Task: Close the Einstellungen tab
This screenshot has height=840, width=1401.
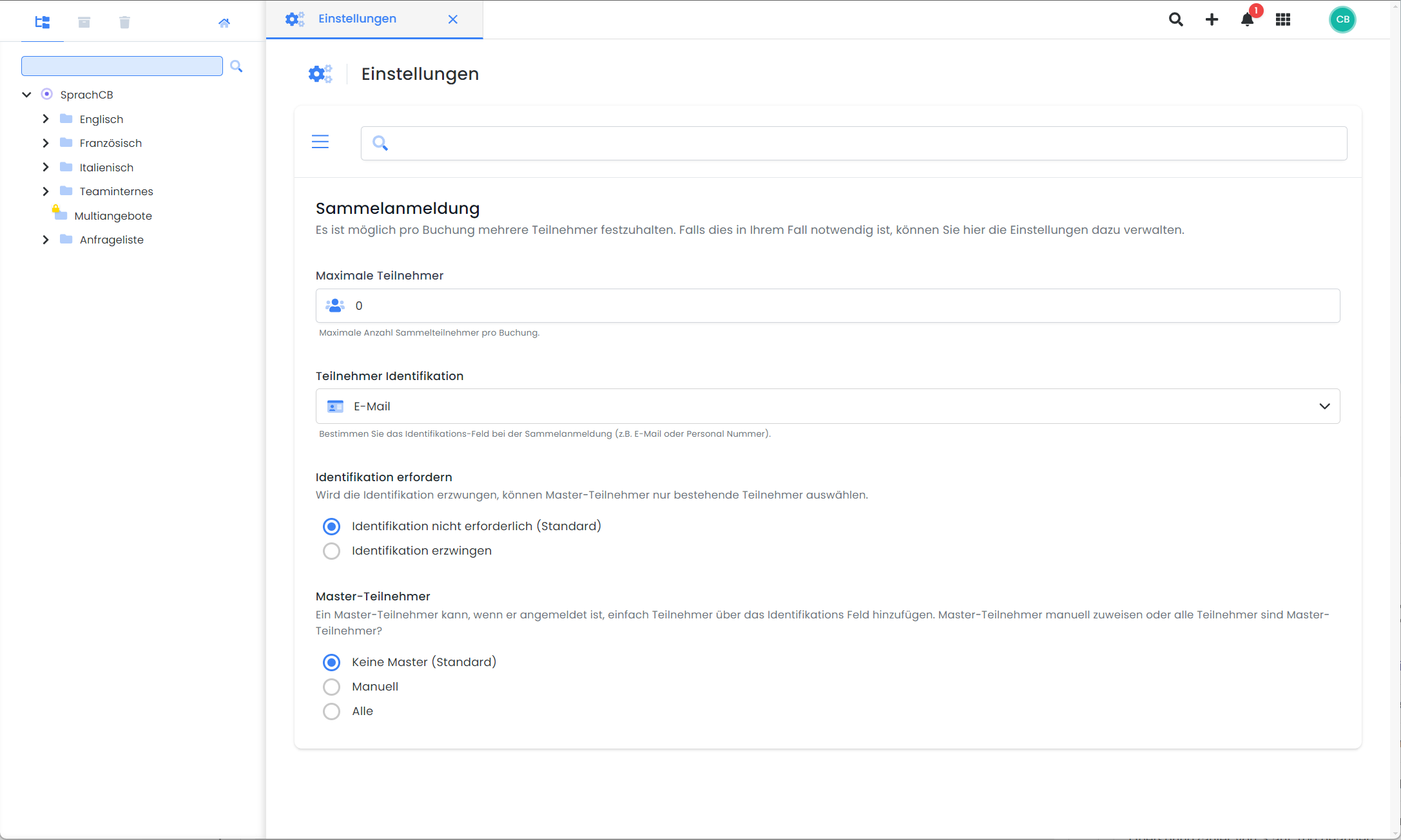Action: (x=453, y=19)
